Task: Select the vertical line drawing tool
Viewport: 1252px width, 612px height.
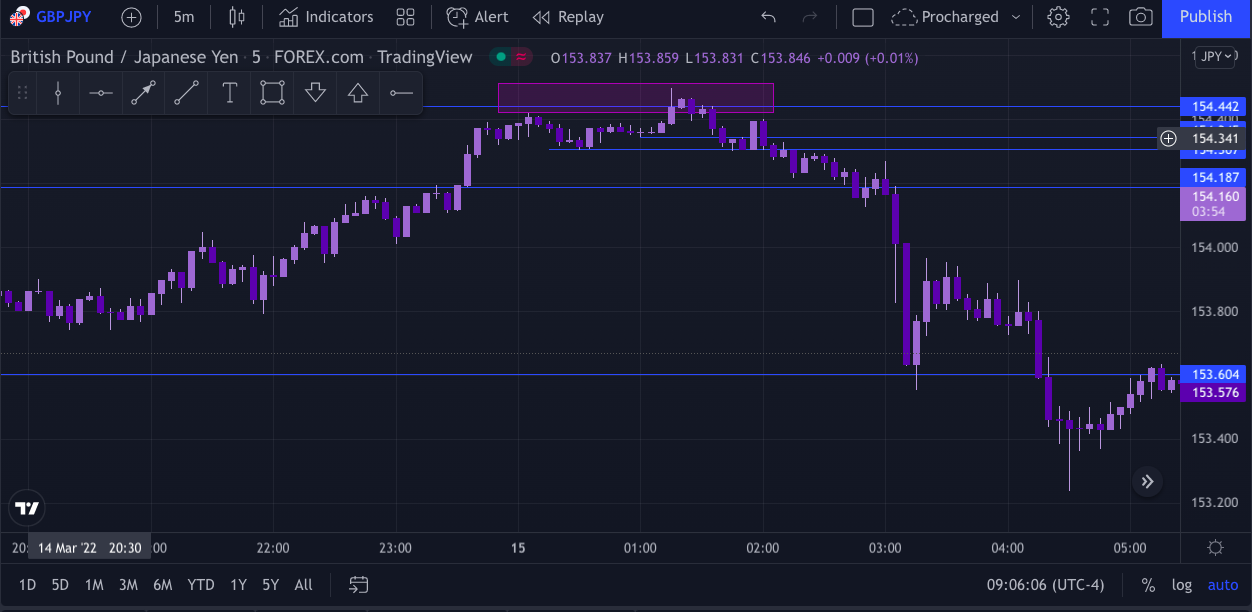Action: pyautogui.click(x=58, y=94)
